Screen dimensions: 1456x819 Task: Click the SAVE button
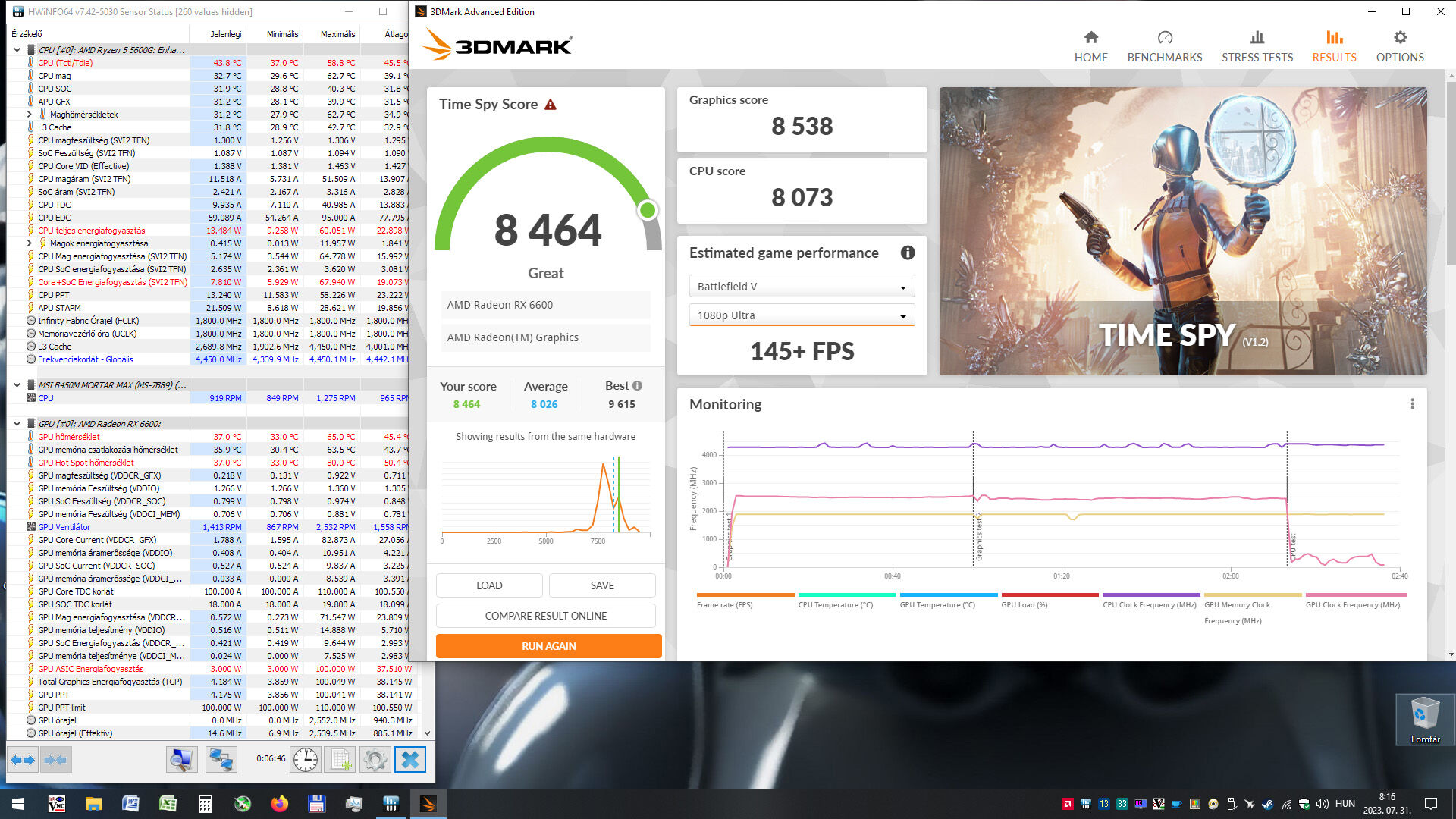[x=602, y=585]
